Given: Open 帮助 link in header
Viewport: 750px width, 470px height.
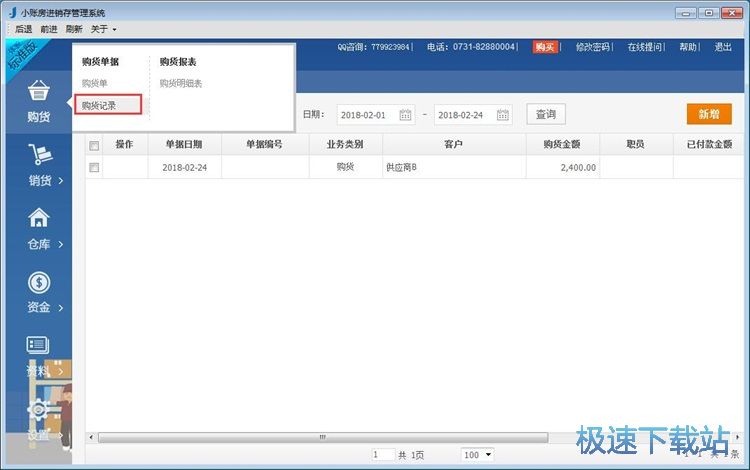Looking at the screenshot, I should click(688, 47).
